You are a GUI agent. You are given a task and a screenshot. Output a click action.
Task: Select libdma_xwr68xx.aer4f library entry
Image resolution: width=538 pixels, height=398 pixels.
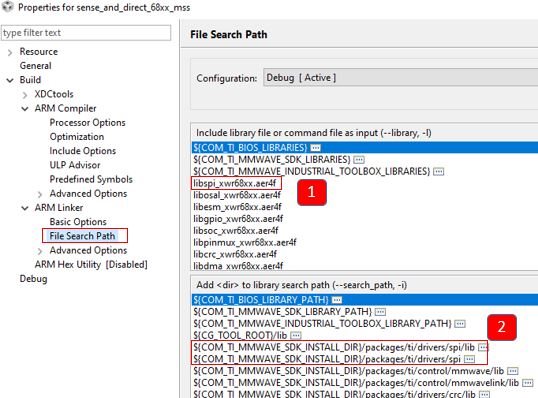click(238, 266)
